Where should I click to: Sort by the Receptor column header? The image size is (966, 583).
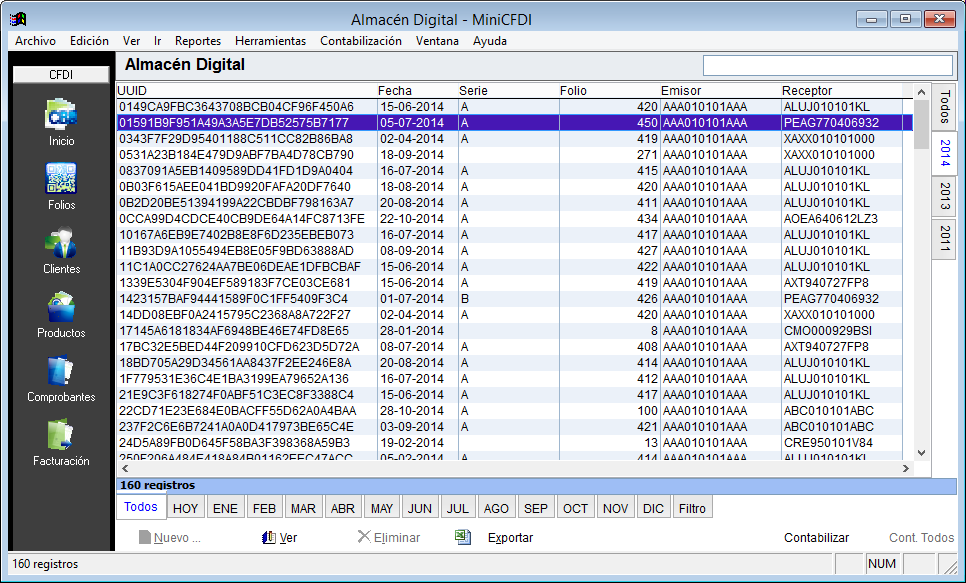pyautogui.click(x=842, y=91)
